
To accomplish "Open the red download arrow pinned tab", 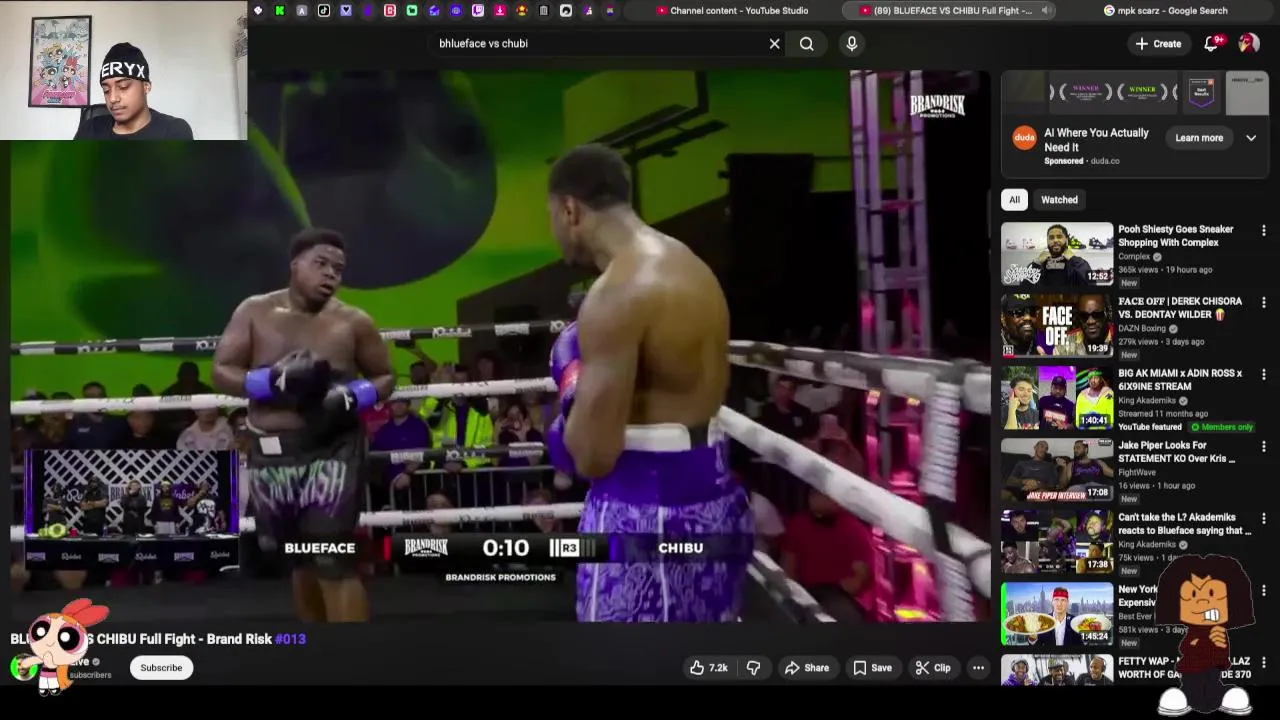I will (500, 11).
